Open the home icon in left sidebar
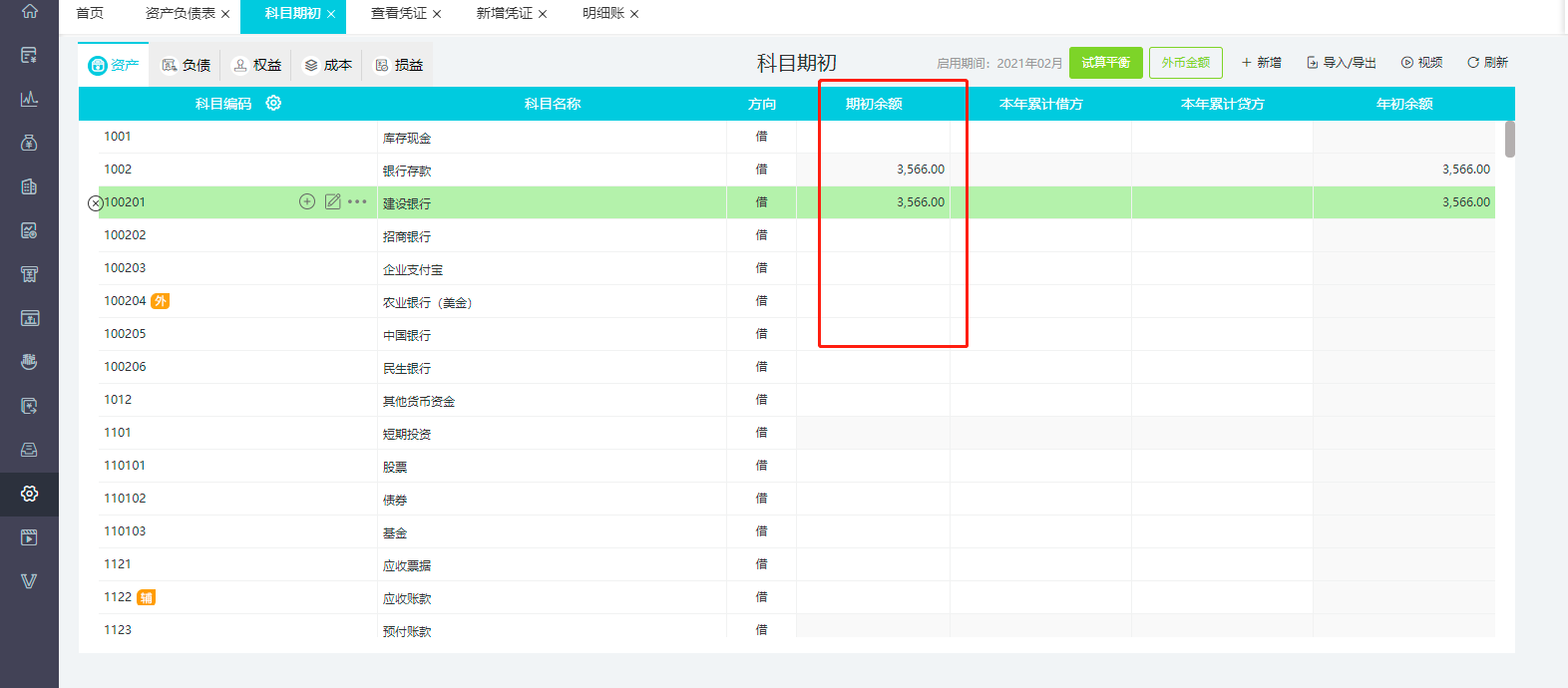 point(29,11)
